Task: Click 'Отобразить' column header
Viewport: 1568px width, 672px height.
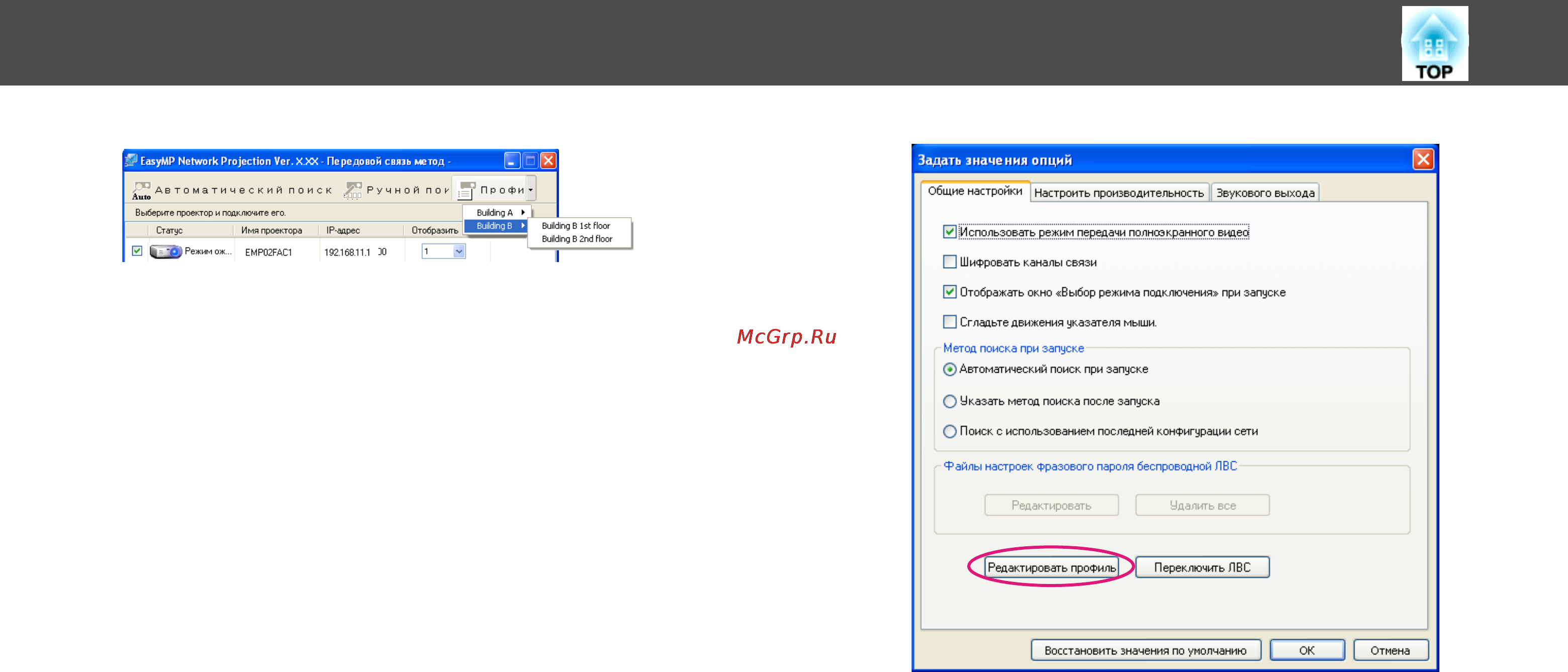Action: (435, 230)
